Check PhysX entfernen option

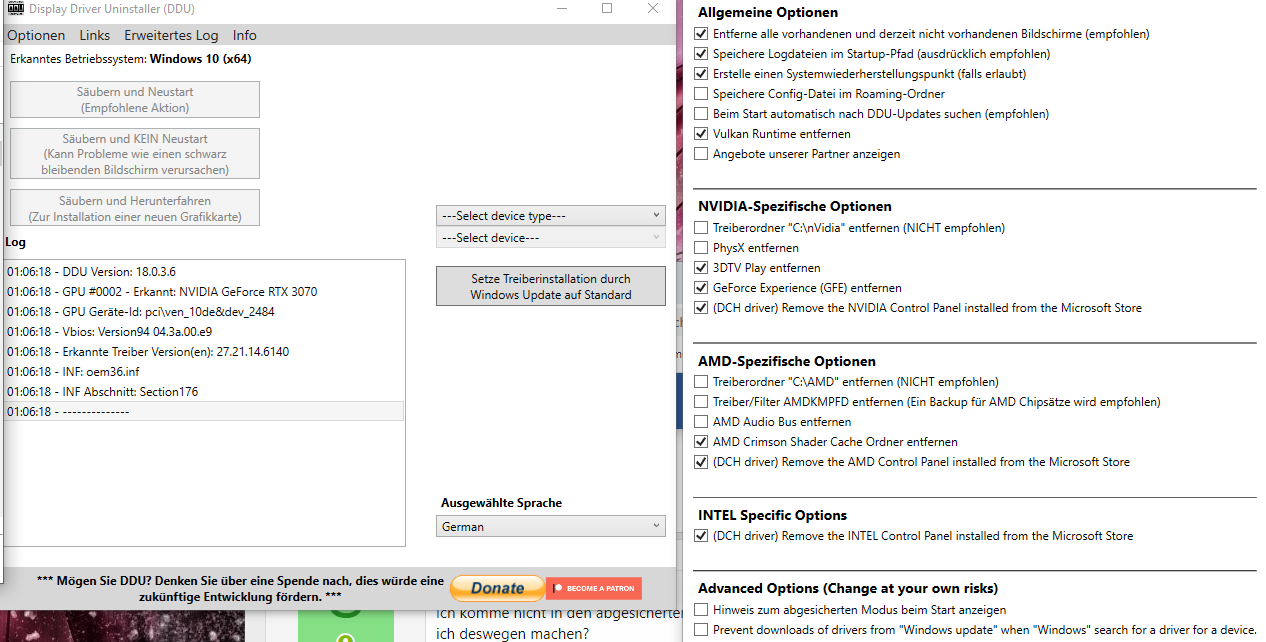point(701,248)
